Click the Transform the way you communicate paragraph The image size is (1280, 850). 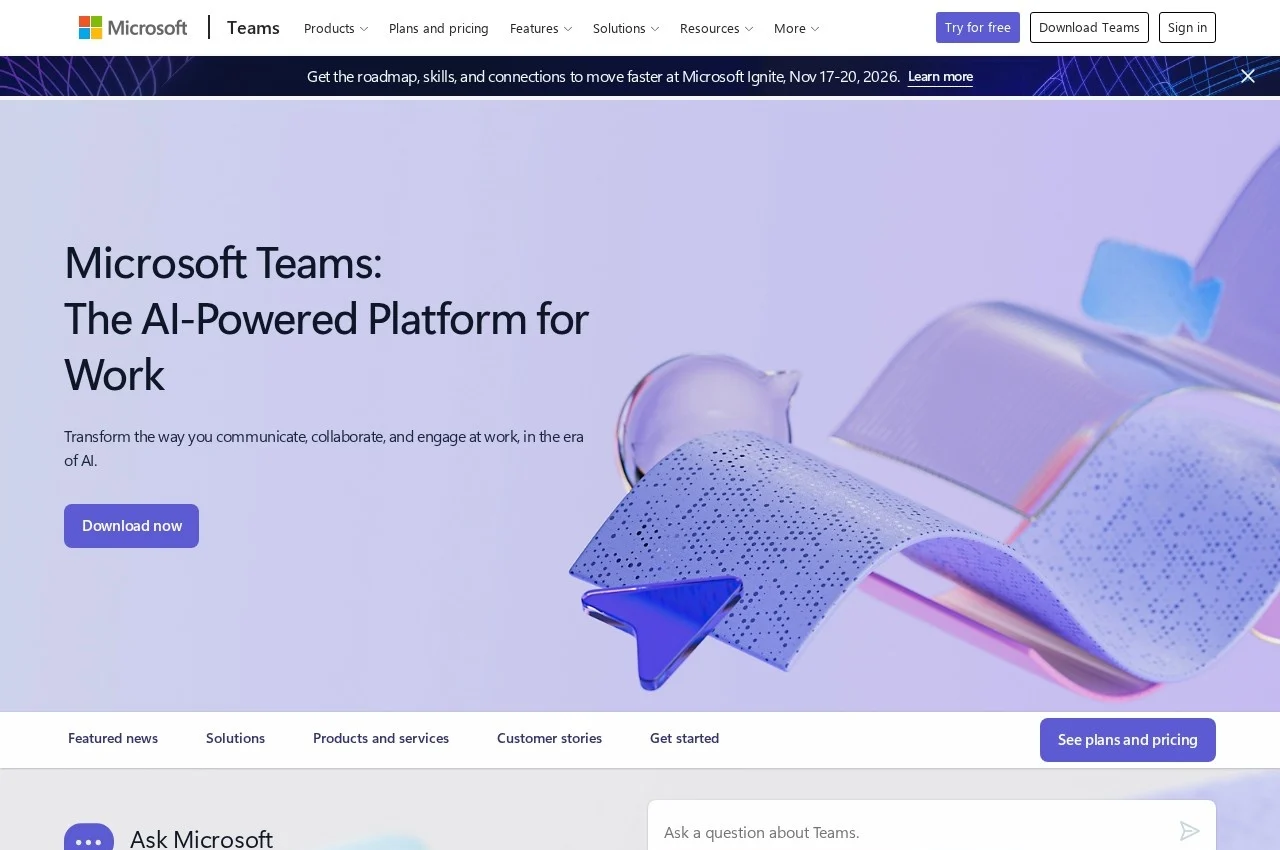pos(324,448)
